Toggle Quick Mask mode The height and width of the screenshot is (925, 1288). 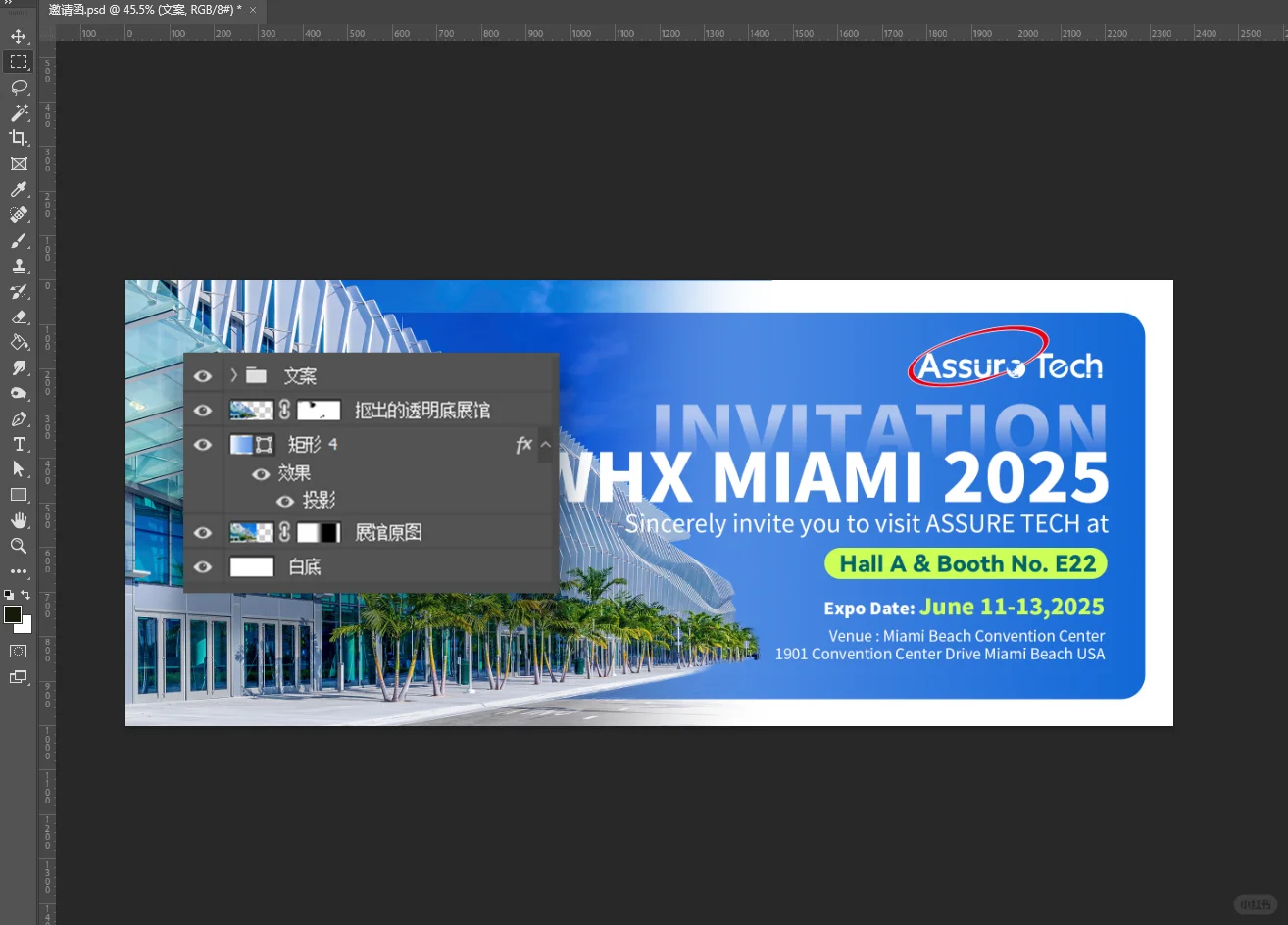tap(19, 652)
